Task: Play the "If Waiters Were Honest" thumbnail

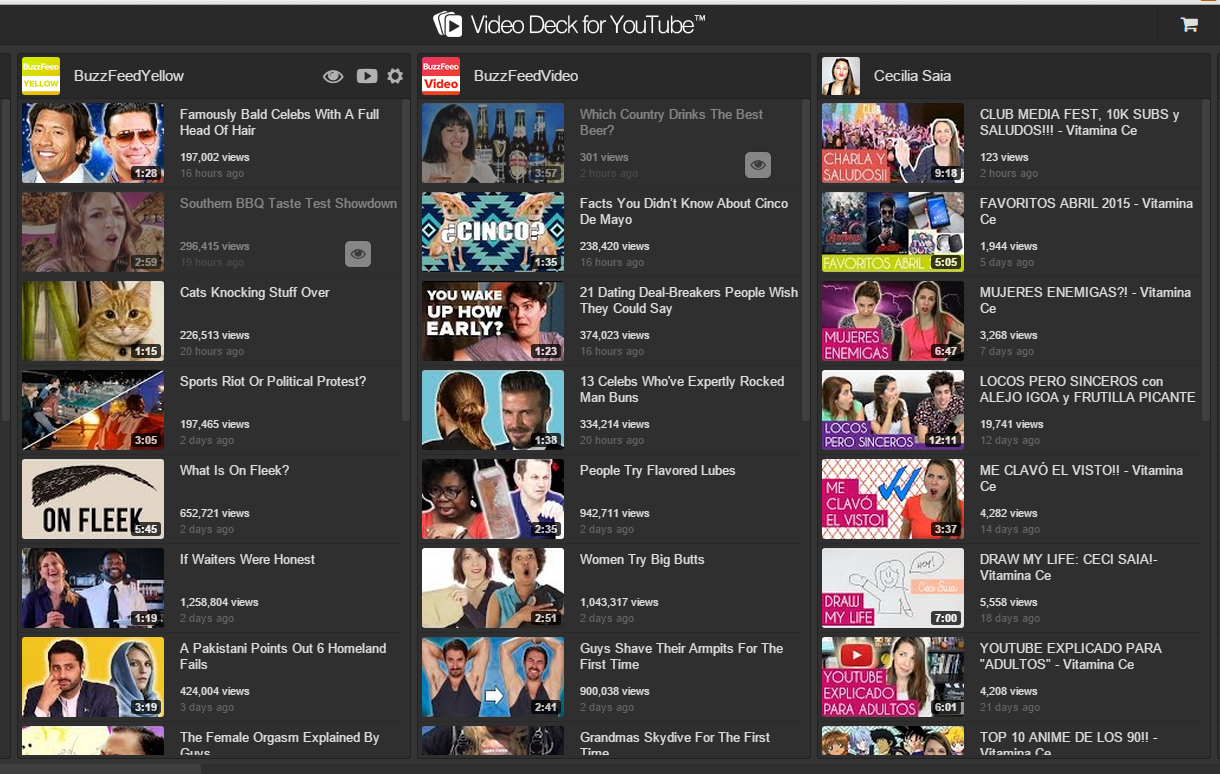Action: [x=93, y=588]
